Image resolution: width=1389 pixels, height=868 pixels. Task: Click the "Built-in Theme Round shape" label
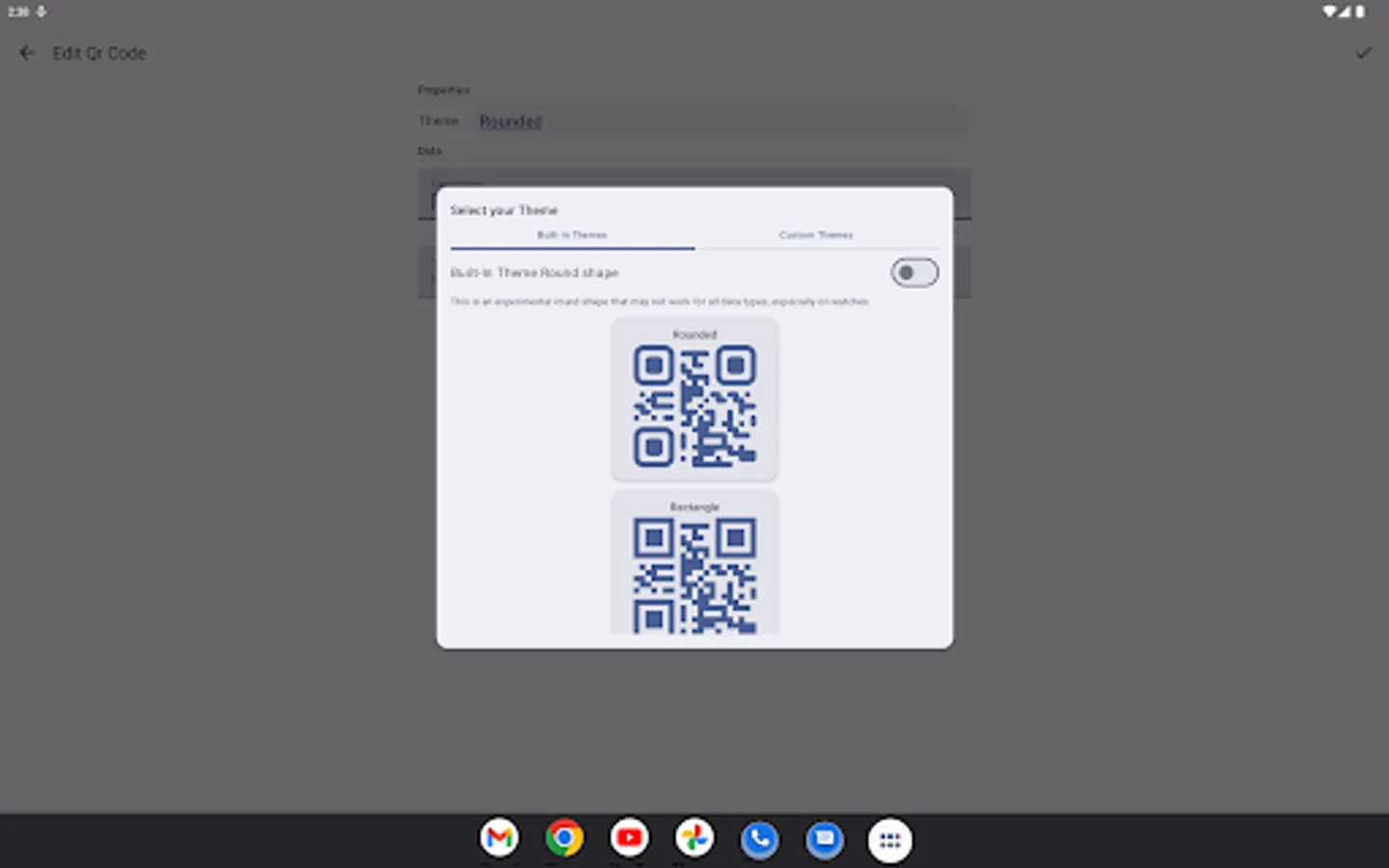(x=533, y=273)
